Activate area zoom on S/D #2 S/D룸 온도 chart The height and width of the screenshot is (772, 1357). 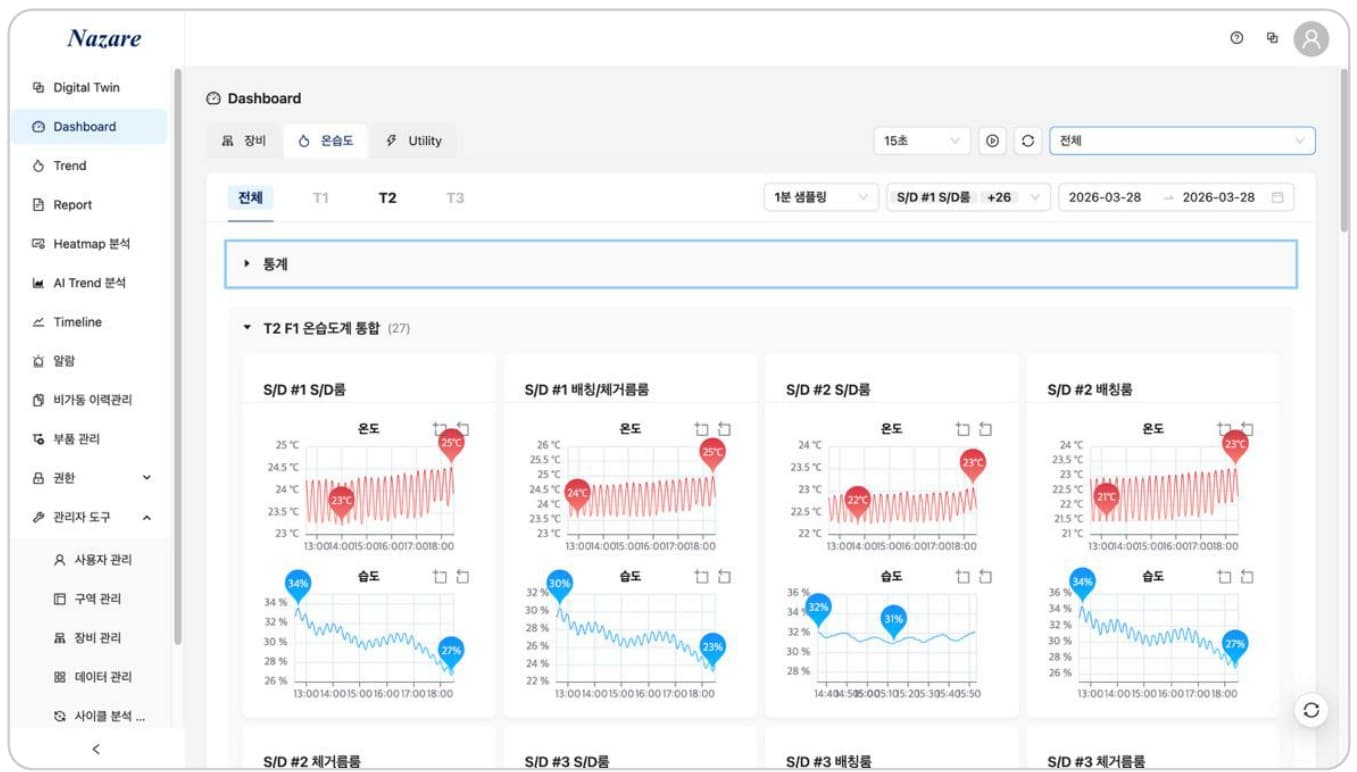click(963, 429)
